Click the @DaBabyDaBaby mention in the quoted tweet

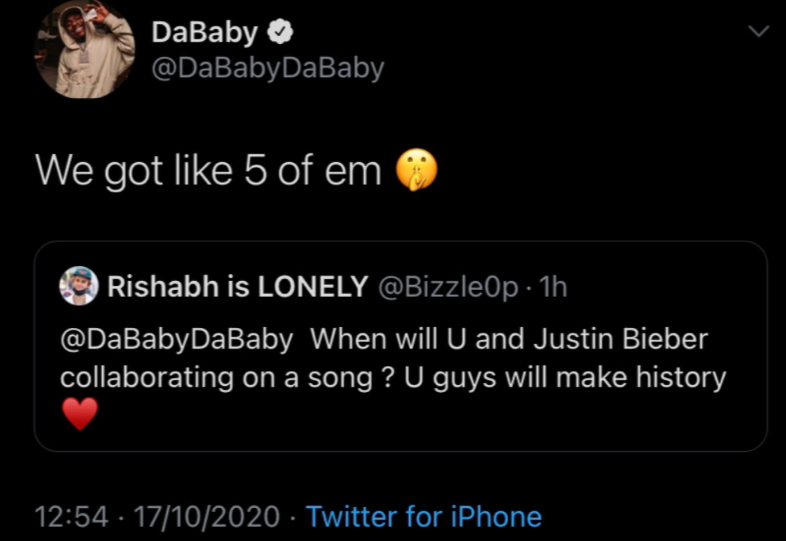[x=177, y=339]
